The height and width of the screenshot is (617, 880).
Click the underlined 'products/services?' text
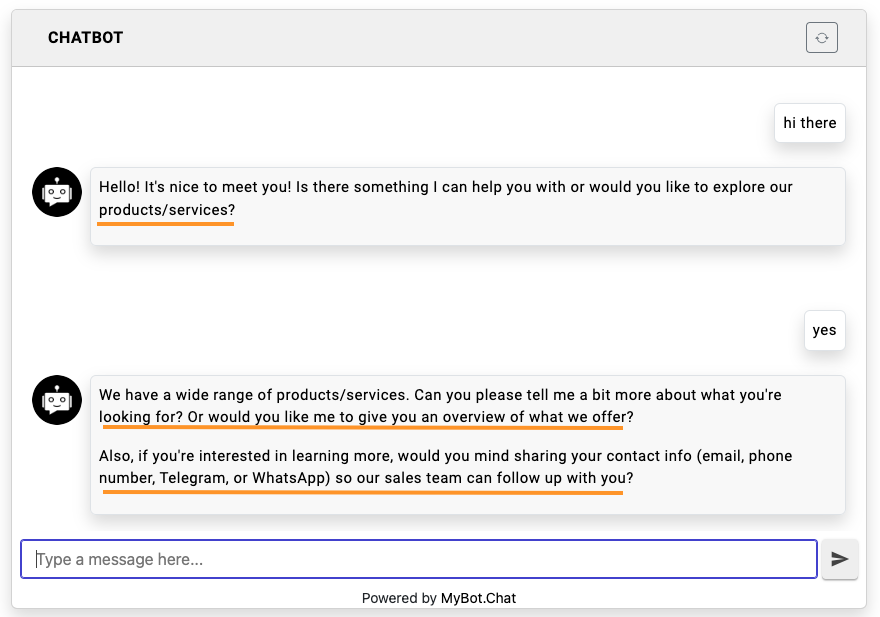click(167, 210)
